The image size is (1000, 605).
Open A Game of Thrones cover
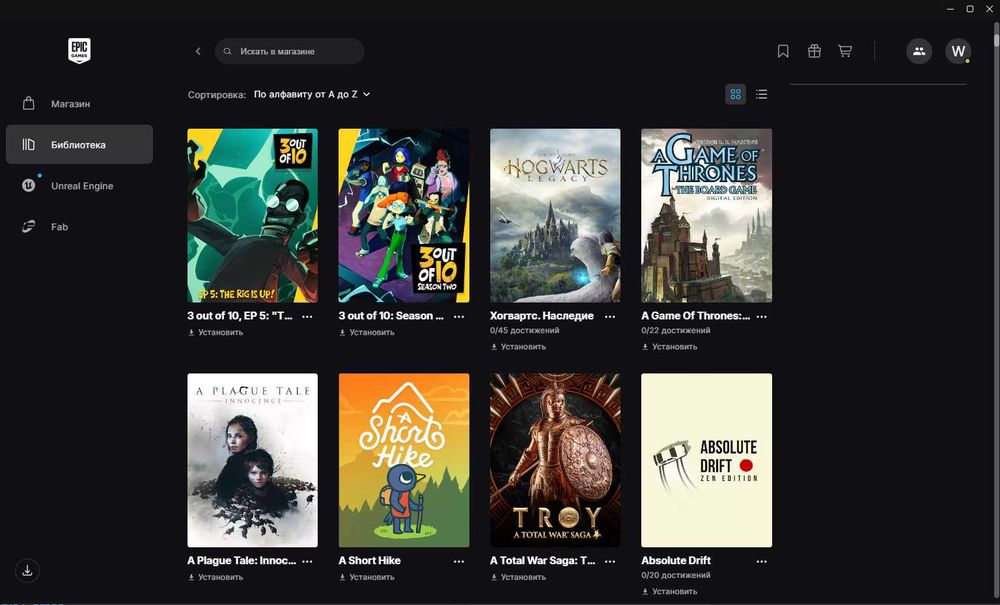pyautogui.click(x=707, y=215)
